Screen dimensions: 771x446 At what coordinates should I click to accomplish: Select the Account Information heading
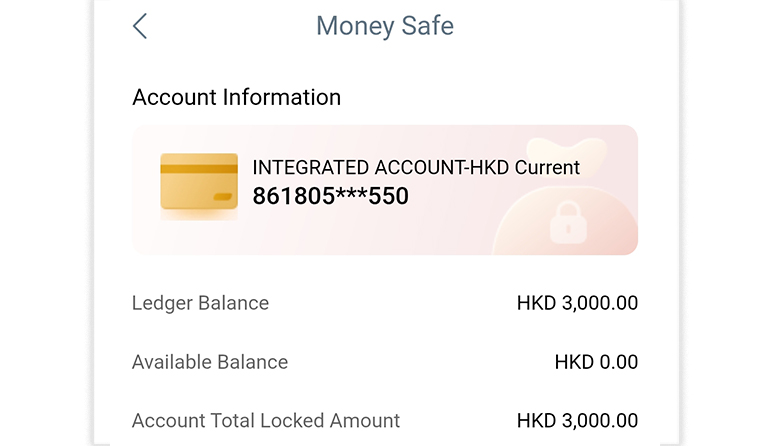click(236, 97)
